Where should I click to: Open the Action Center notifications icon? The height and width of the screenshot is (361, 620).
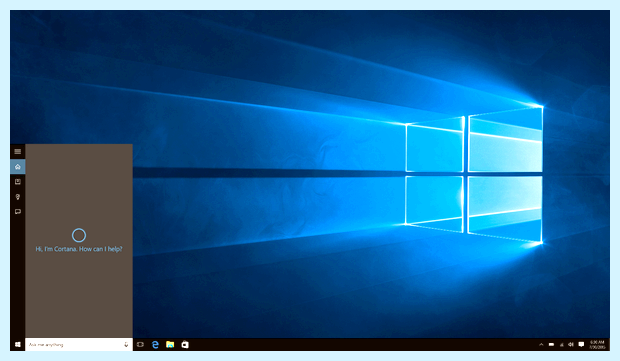pyautogui.click(x=581, y=344)
